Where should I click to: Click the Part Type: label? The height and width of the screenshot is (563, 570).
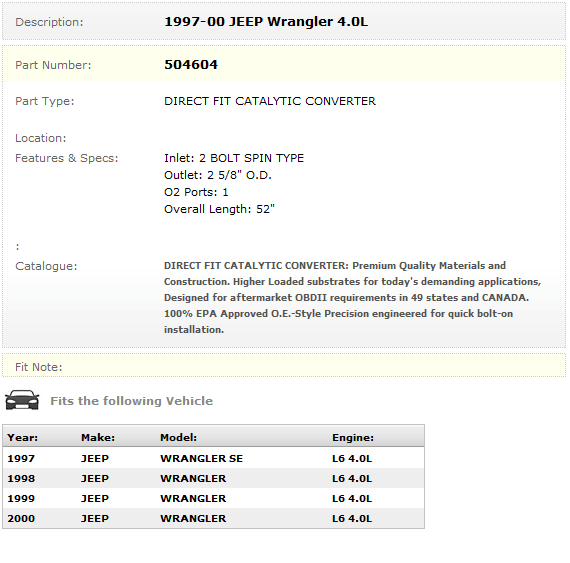point(44,101)
